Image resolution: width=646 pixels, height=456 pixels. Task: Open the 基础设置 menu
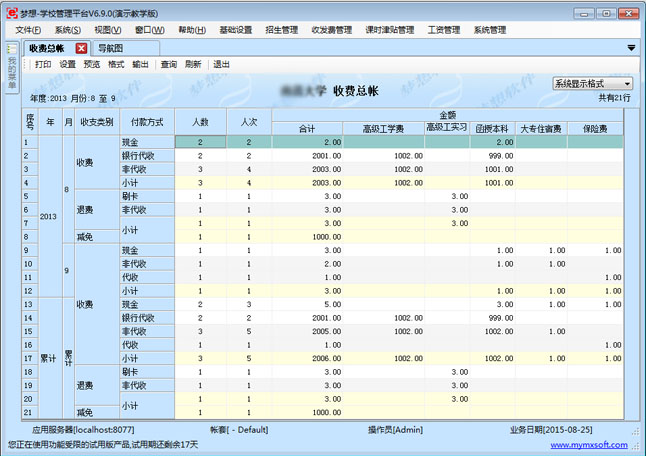tap(236, 30)
